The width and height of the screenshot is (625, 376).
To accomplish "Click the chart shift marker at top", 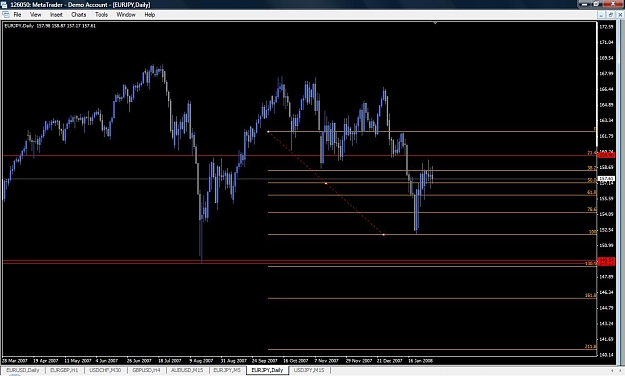I will tap(435, 24).
